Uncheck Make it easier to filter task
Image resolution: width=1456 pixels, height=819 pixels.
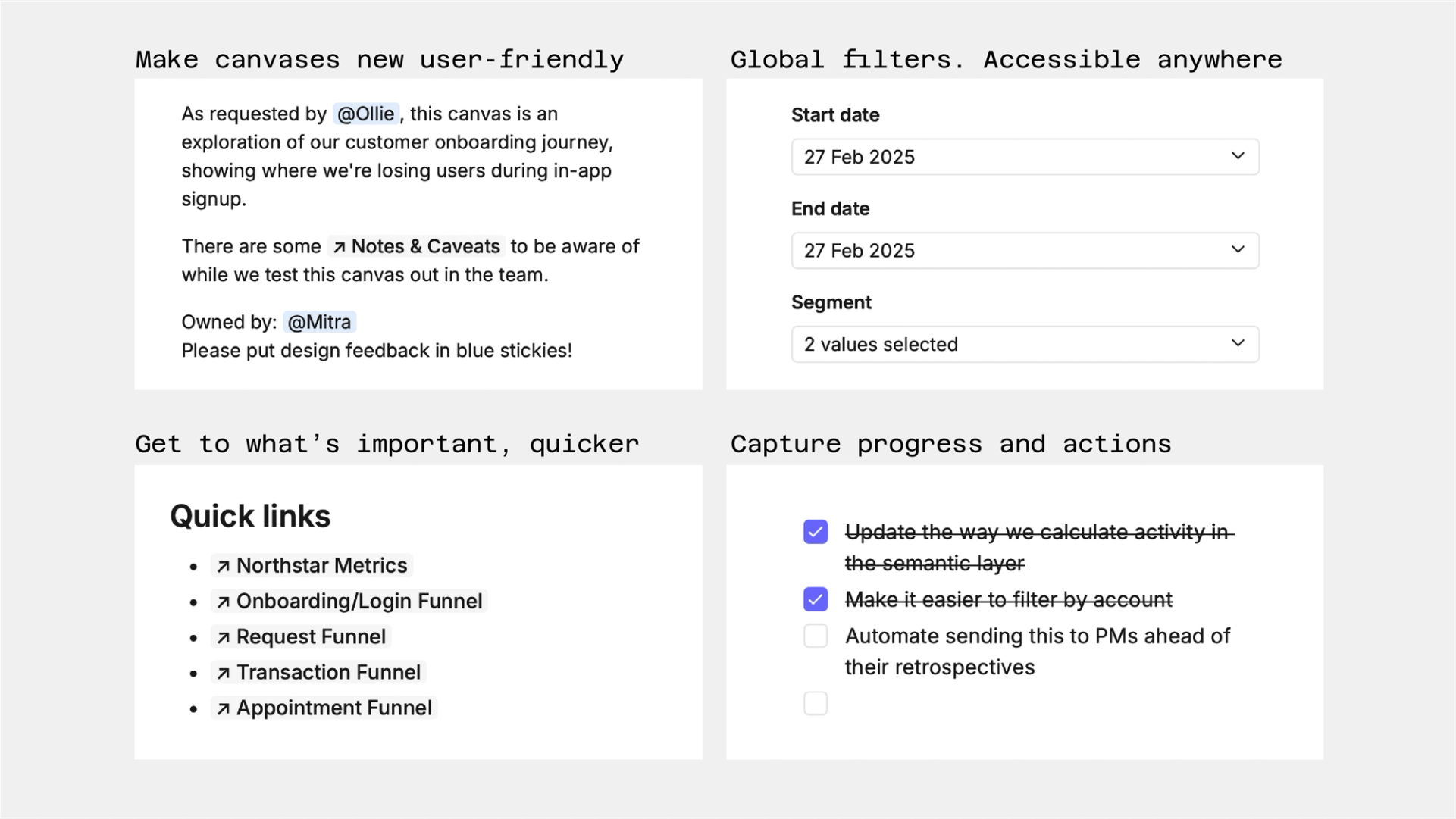[816, 599]
